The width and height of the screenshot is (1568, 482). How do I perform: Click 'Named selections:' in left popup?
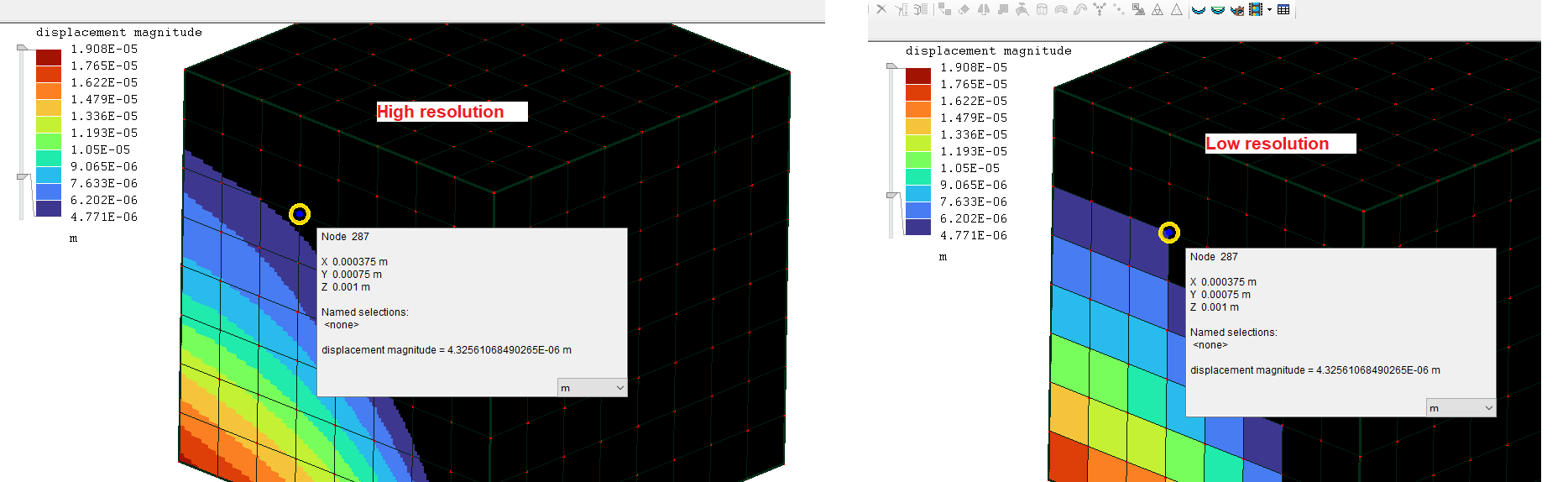(x=365, y=312)
